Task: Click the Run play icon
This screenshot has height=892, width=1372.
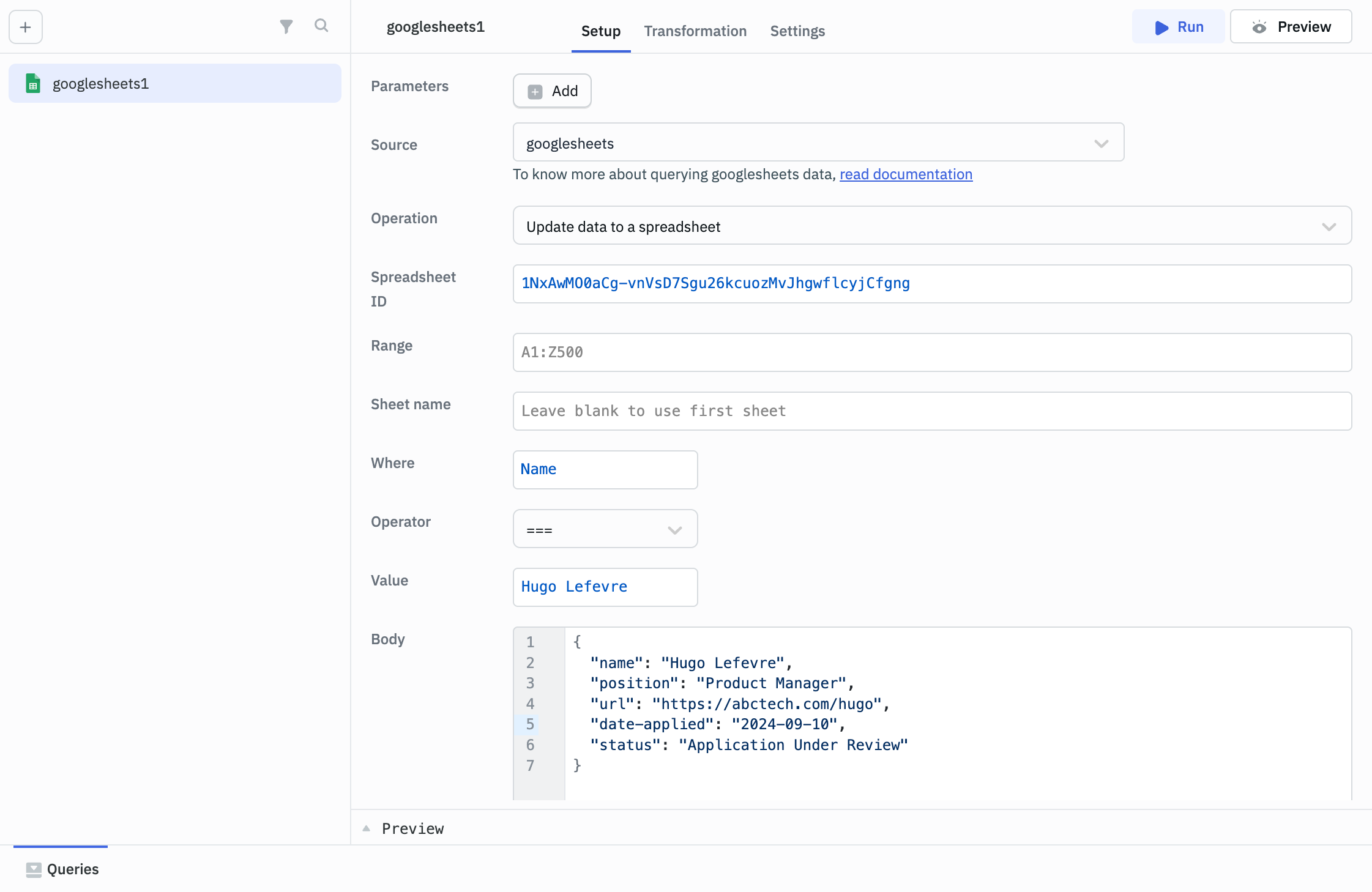Action: (x=1161, y=28)
